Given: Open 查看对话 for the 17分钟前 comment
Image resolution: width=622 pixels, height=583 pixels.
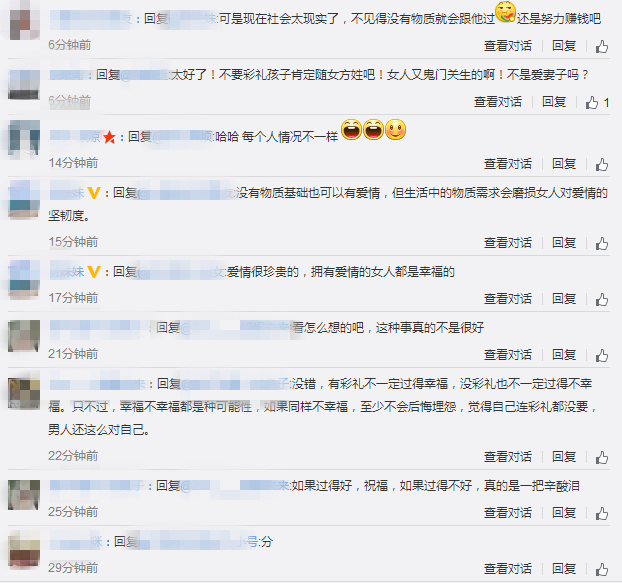Looking at the screenshot, I should pos(508,299).
